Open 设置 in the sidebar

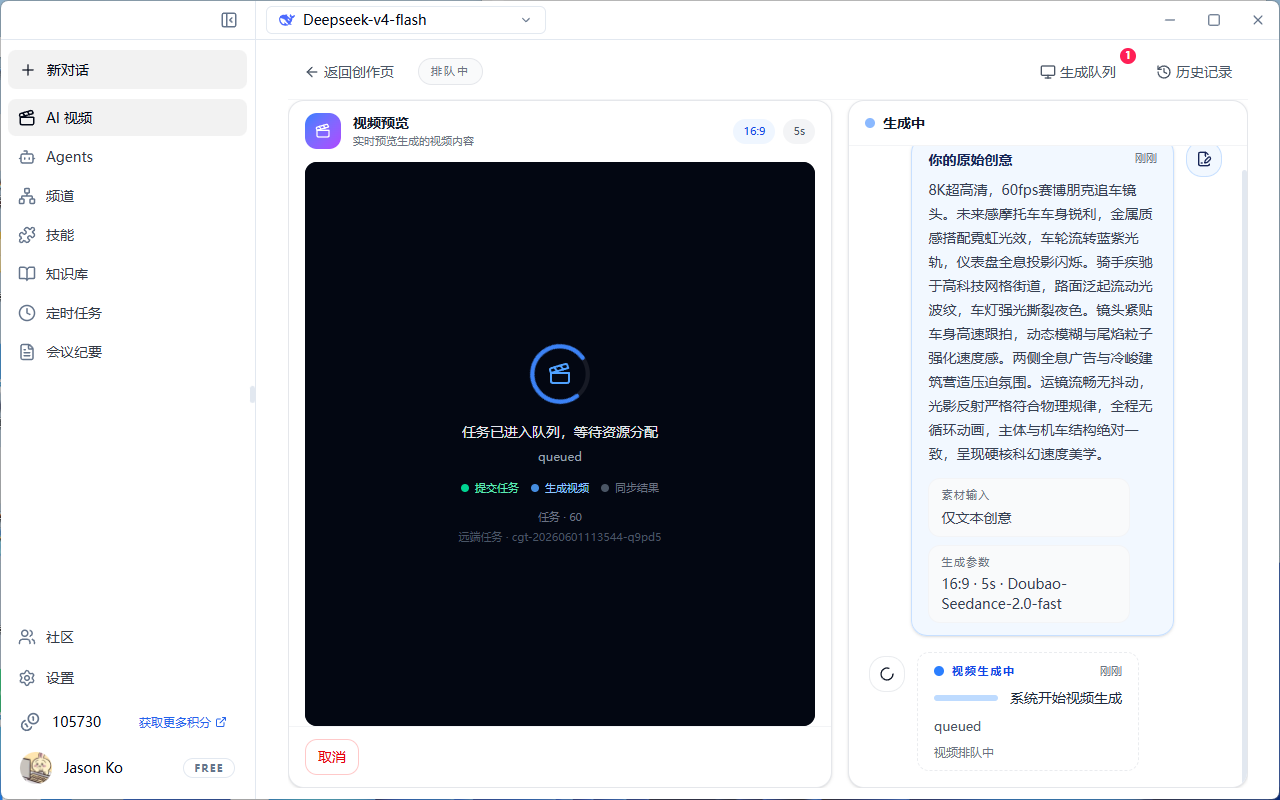coord(127,678)
